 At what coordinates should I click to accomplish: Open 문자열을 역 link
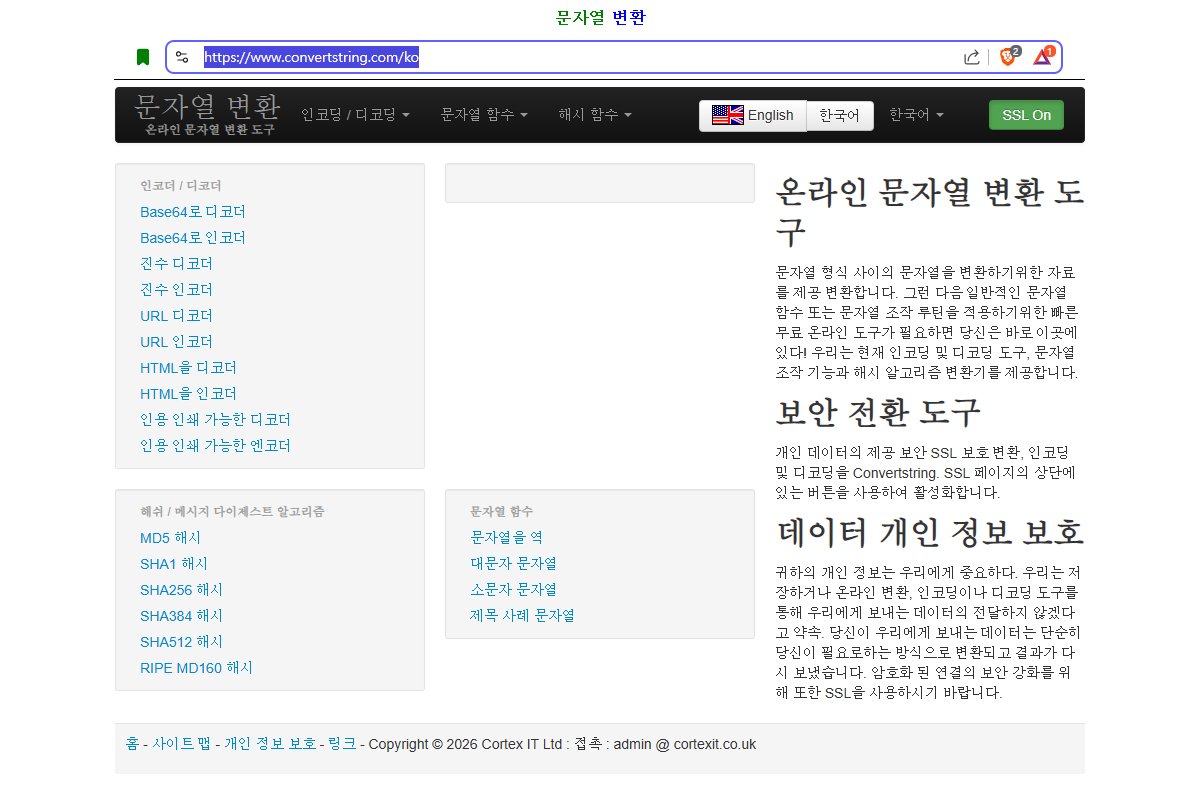pos(506,538)
